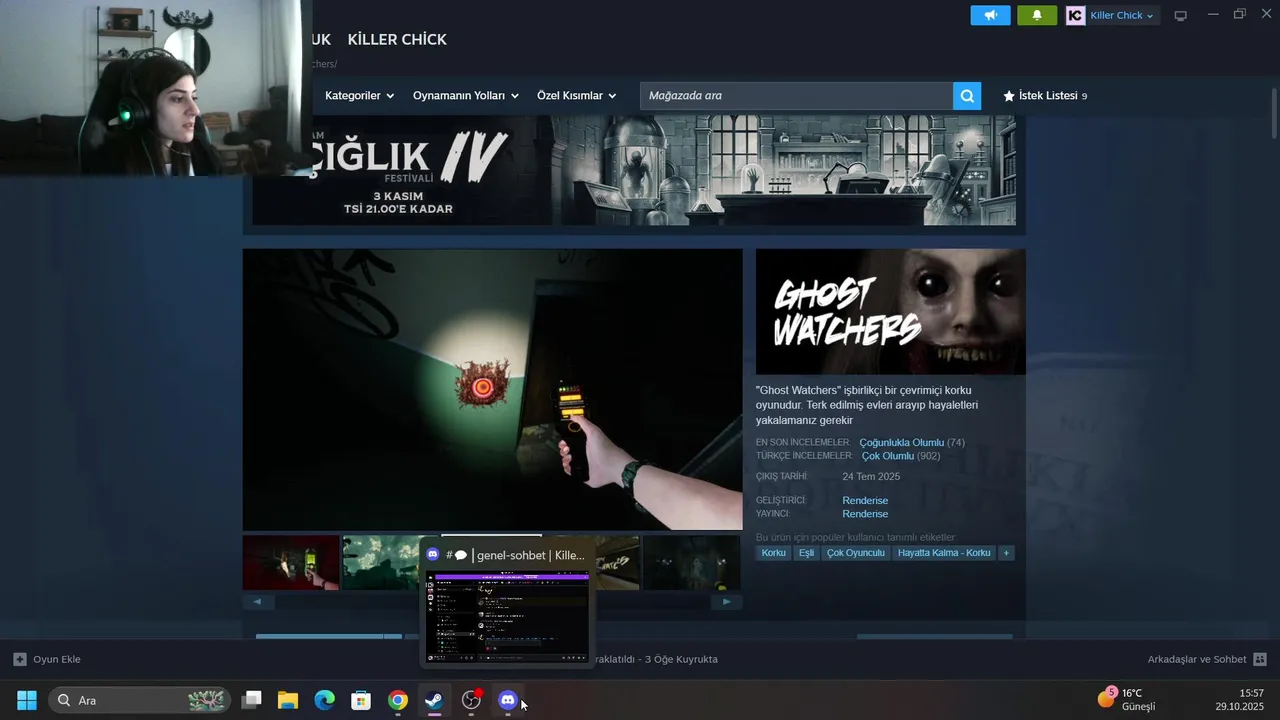
Task: Click the release date 24 Tem 2025
Action: (x=871, y=477)
